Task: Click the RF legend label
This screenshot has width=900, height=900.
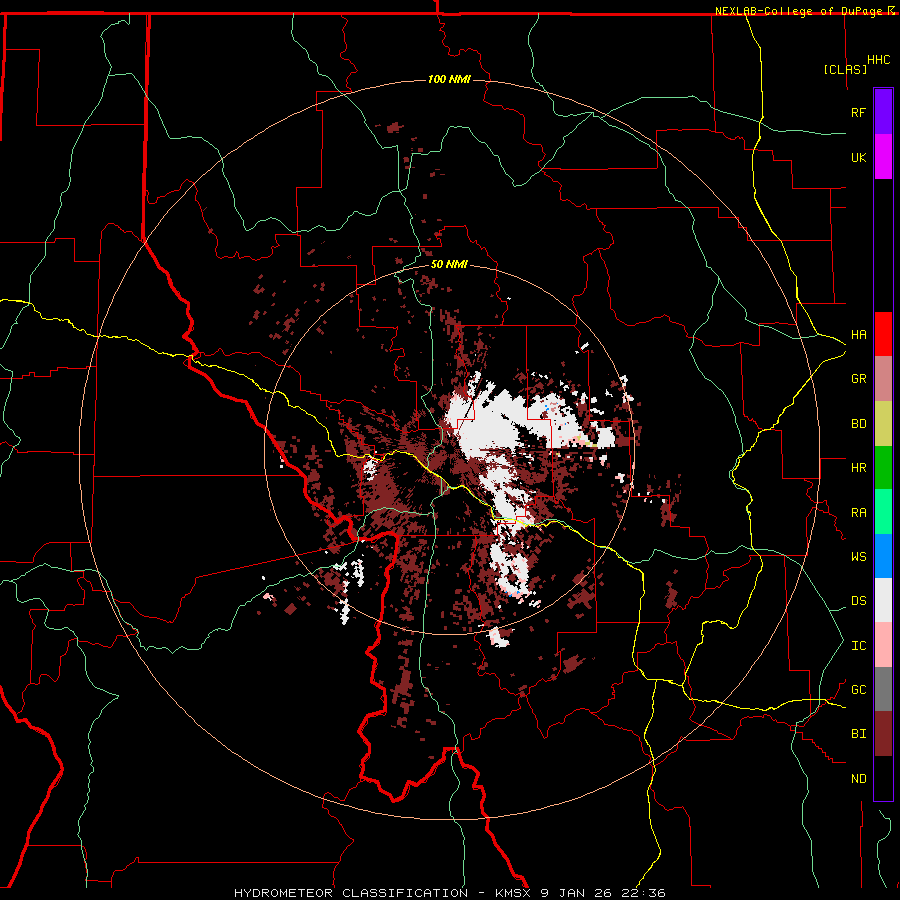Action: [x=858, y=113]
